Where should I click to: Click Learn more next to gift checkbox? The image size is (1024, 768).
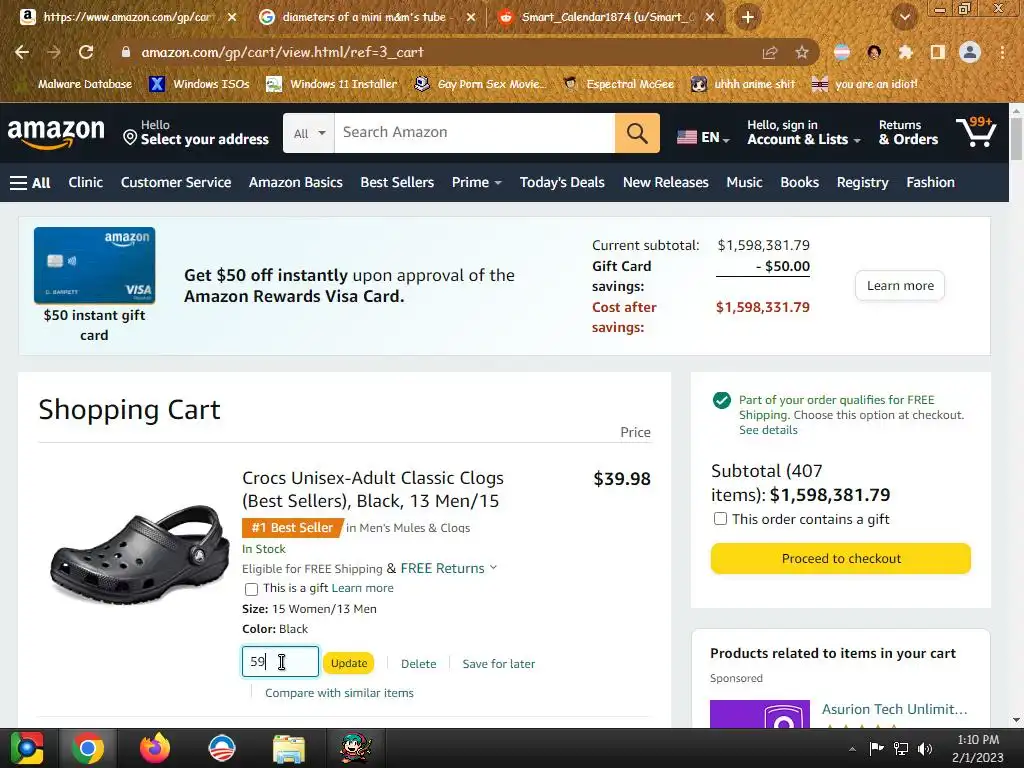point(362,588)
